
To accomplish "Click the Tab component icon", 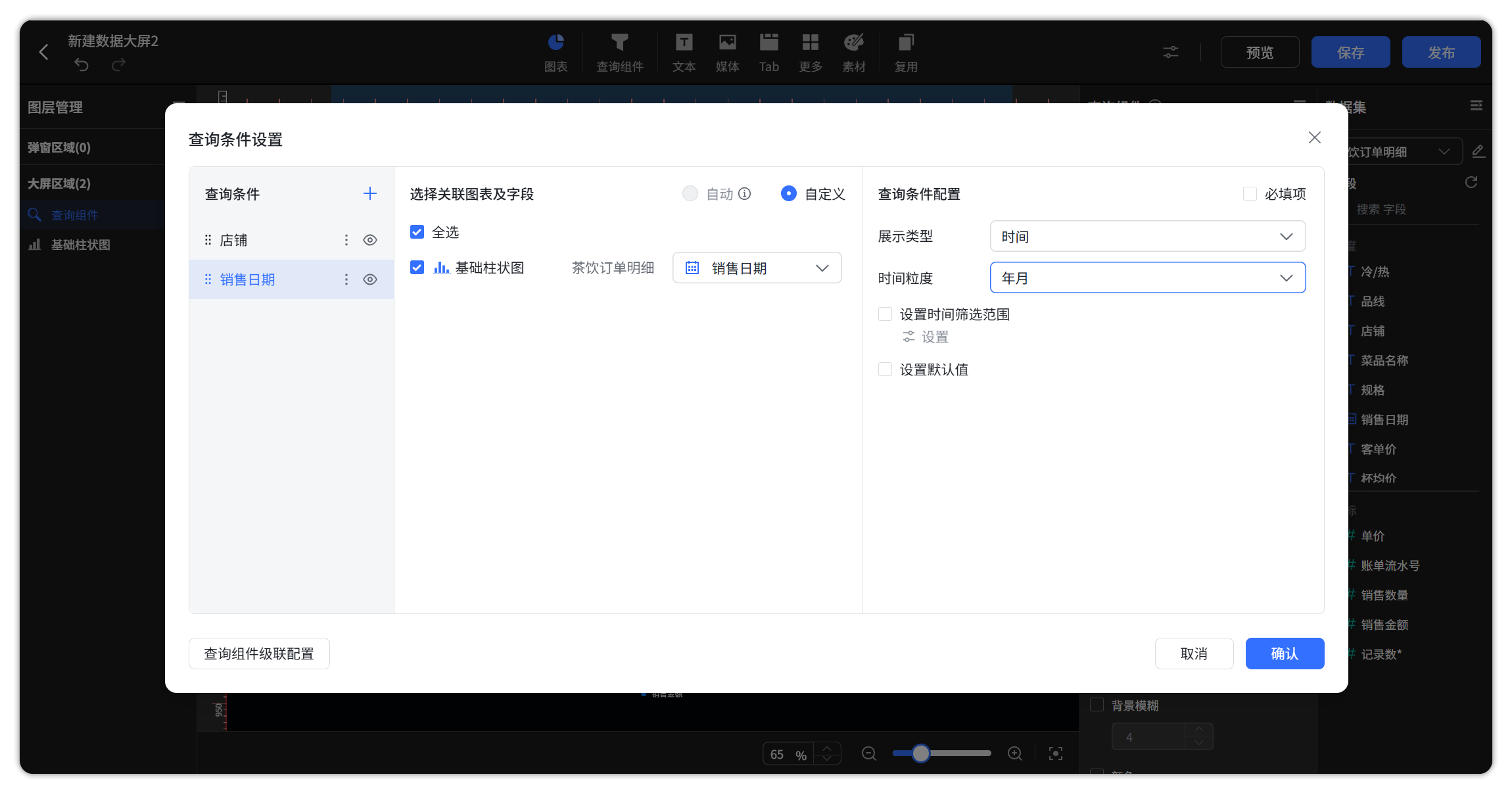I will tap(768, 53).
